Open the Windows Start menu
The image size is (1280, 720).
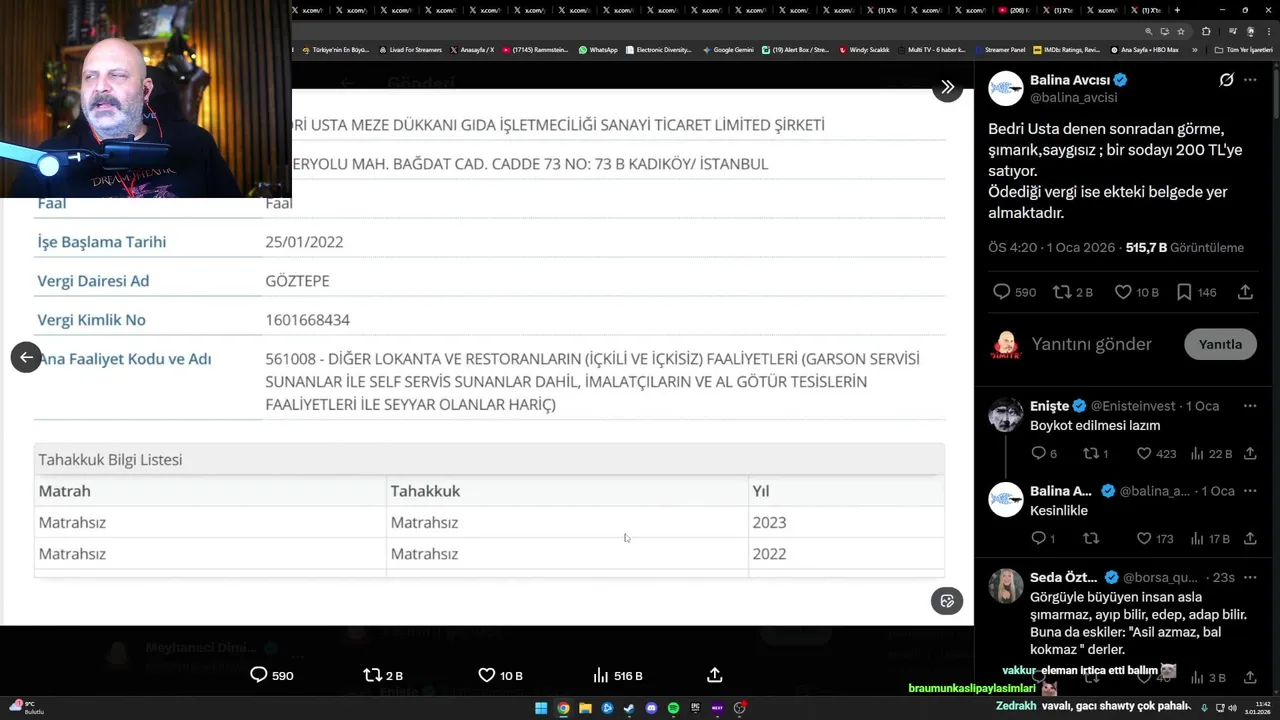point(541,708)
